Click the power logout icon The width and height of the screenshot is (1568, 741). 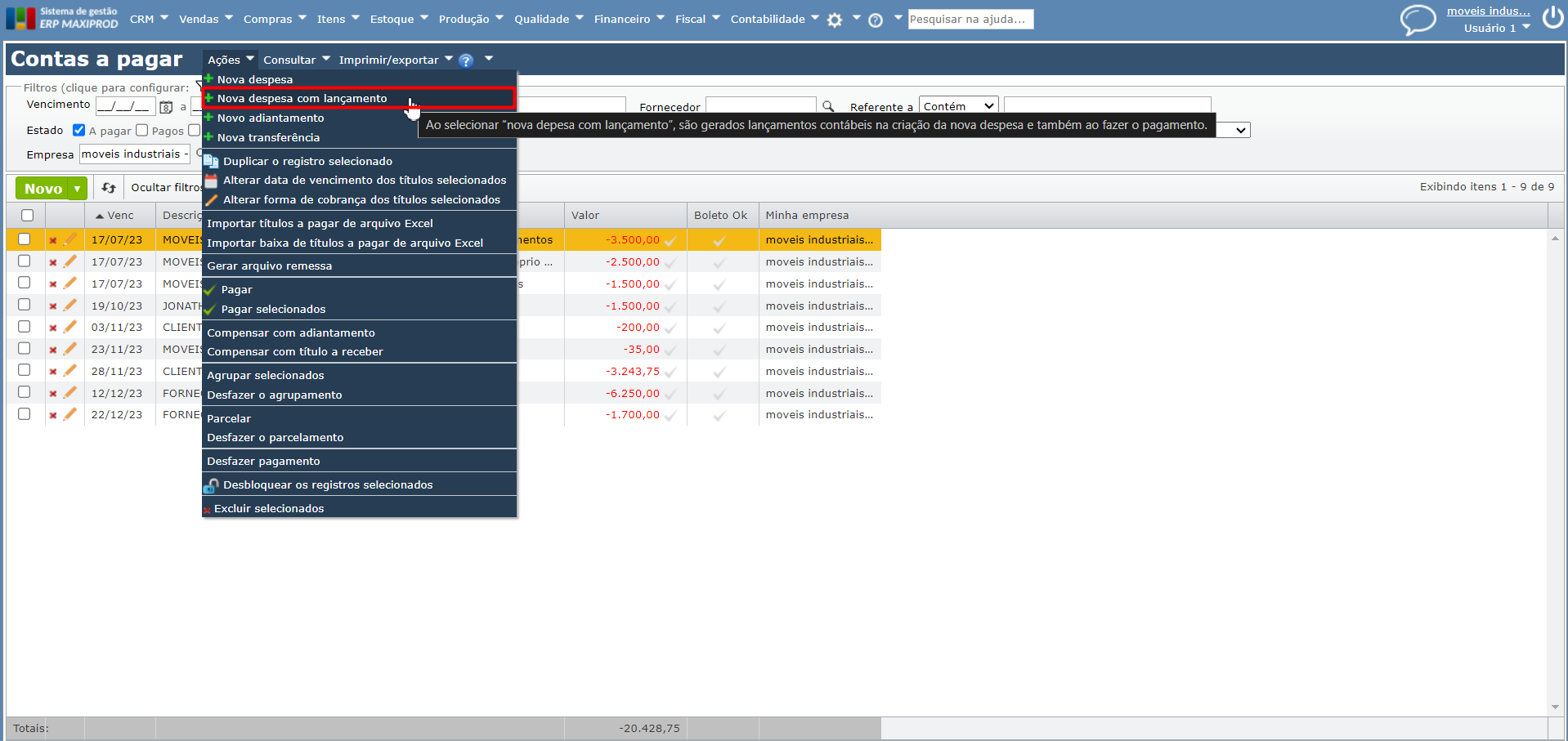pos(1552,17)
